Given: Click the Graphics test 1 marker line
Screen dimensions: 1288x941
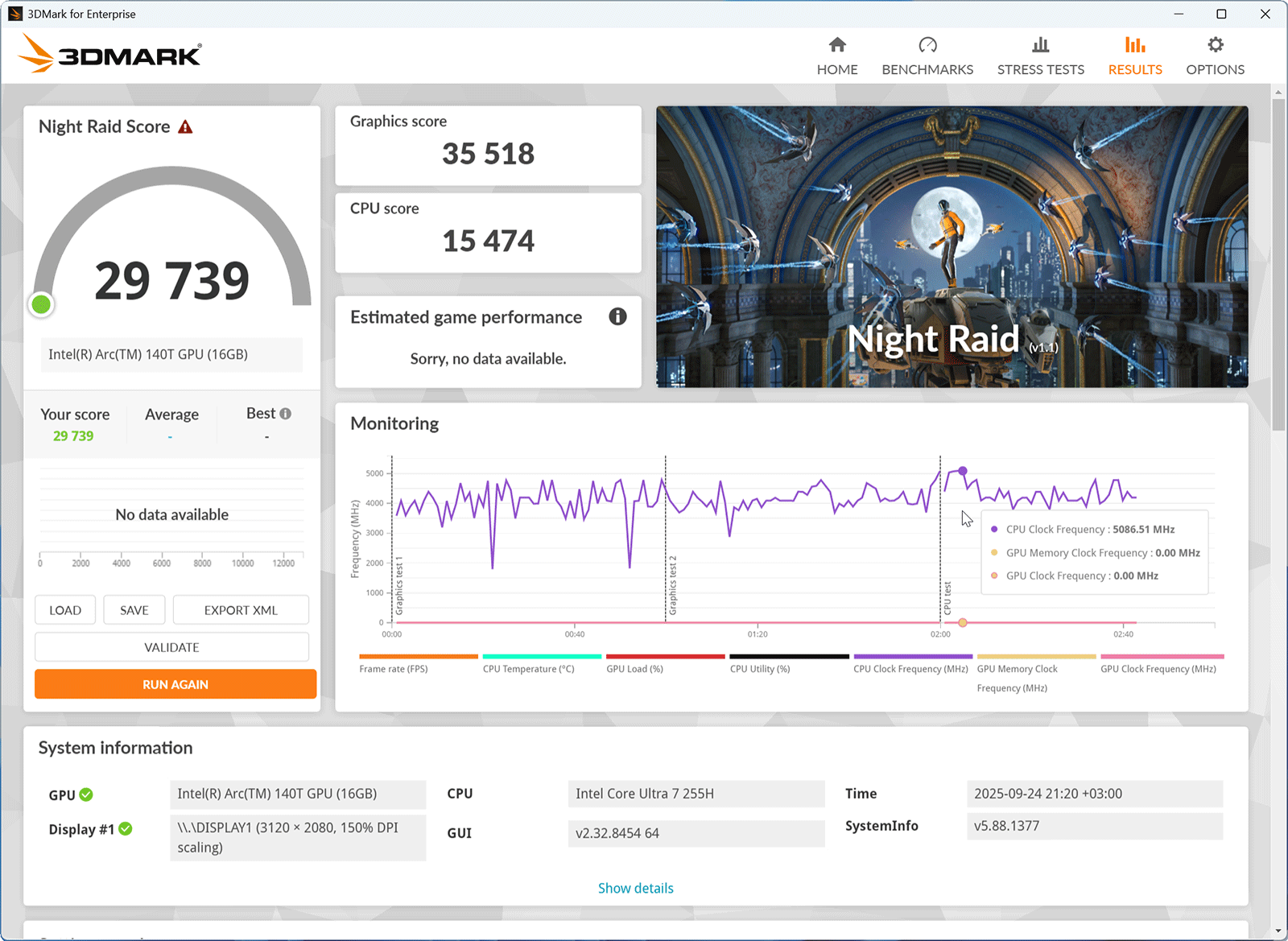Looking at the screenshot, I should 392,539.
